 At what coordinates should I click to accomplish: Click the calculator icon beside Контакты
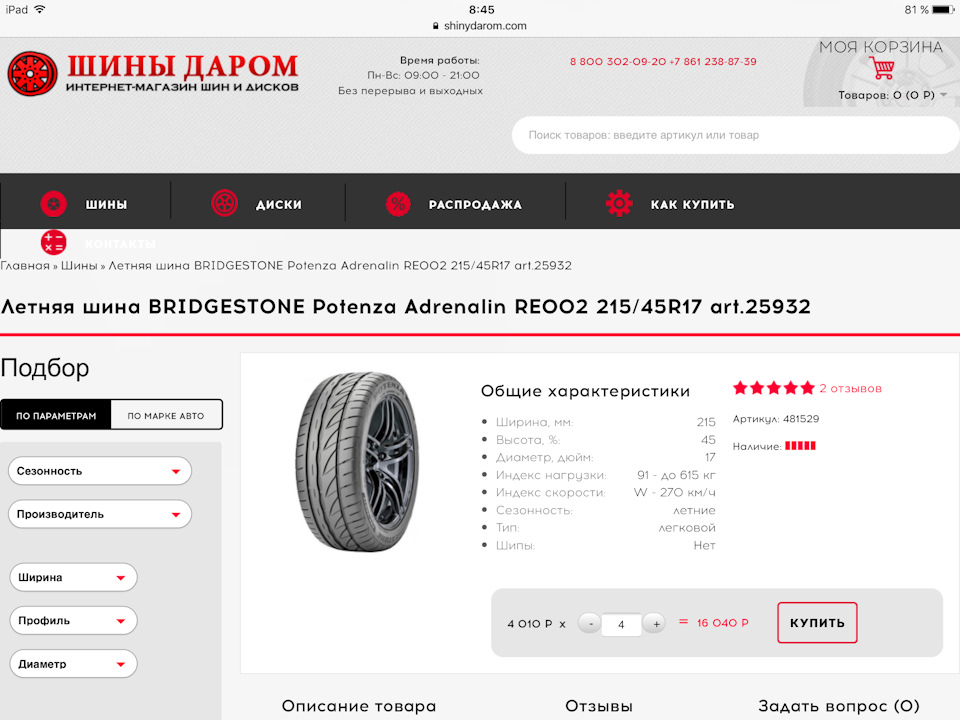coord(53,242)
